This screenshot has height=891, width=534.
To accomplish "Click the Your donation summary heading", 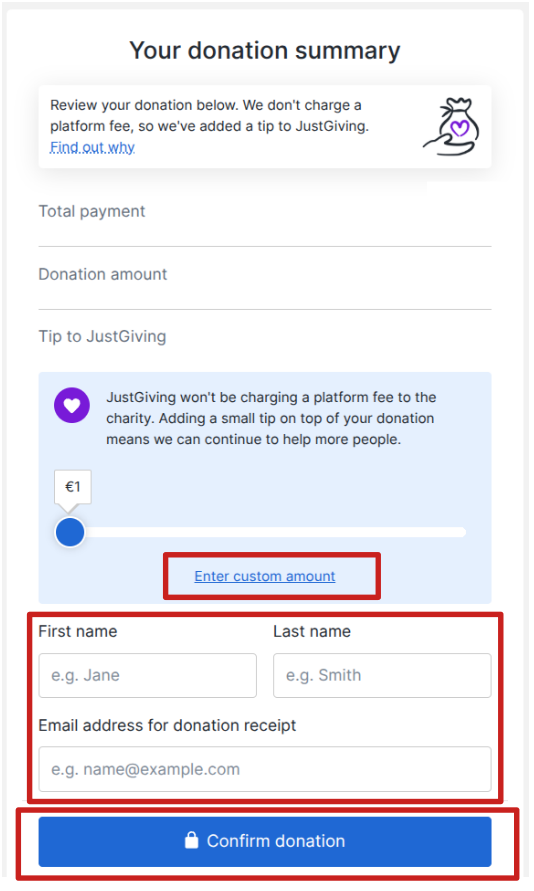I will (x=265, y=51).
